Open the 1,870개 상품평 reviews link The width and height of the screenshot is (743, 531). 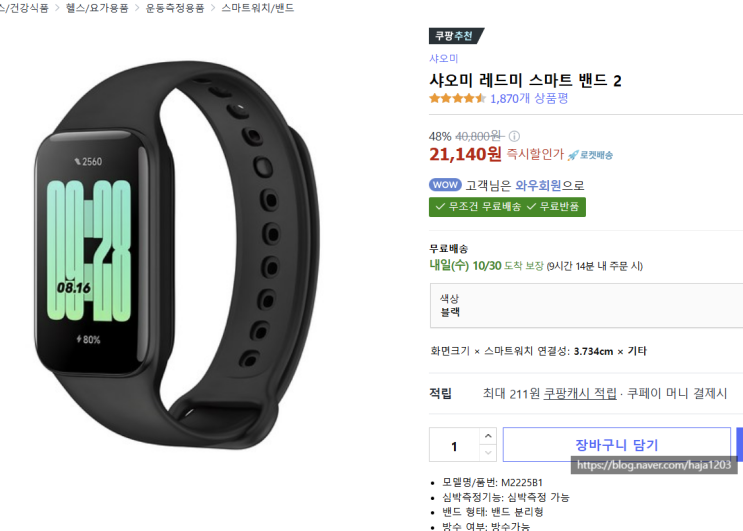(529, 99)
